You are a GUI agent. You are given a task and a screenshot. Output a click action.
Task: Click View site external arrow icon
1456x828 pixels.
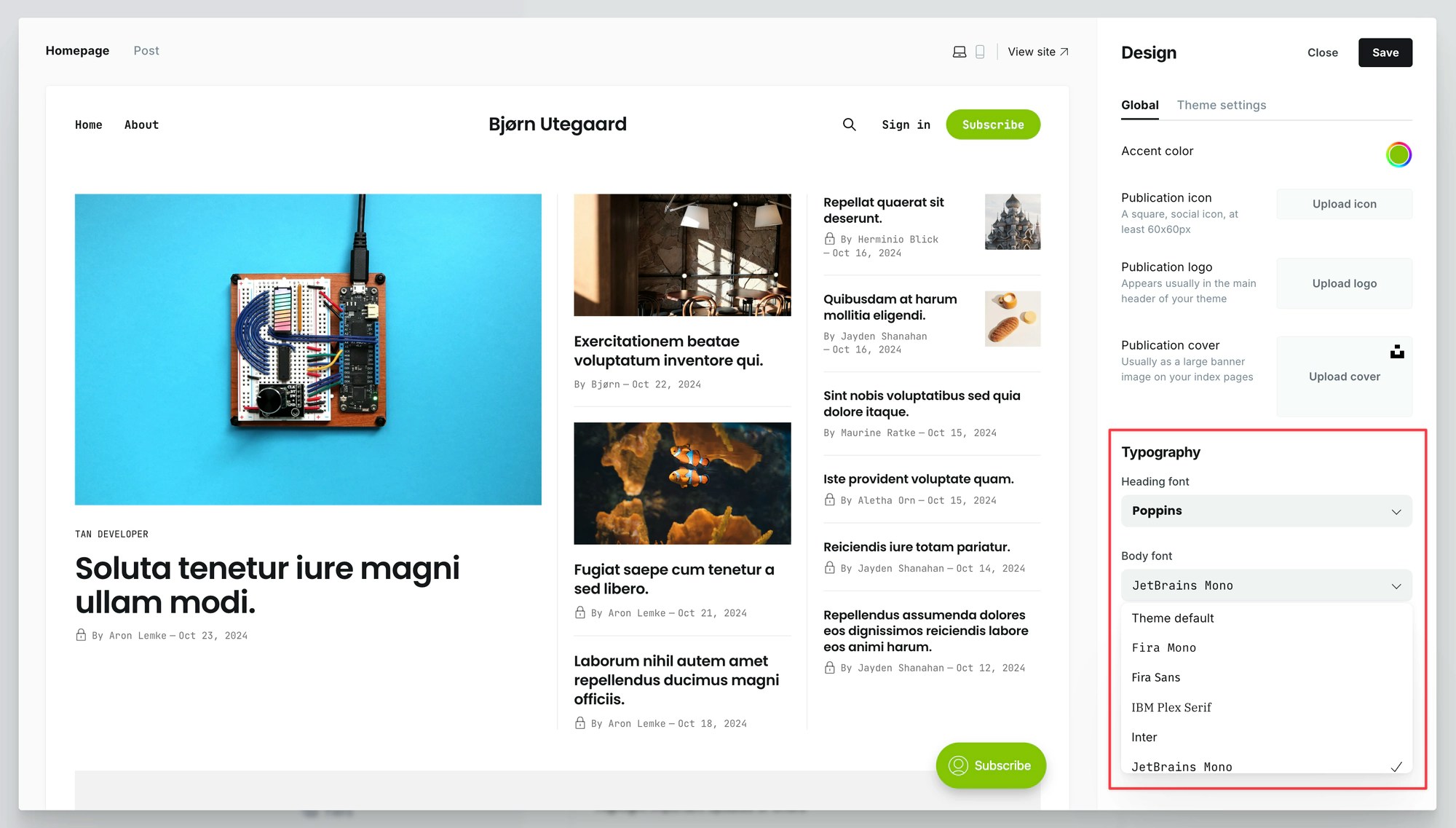pyautogui.click(x=1064, y=52)
